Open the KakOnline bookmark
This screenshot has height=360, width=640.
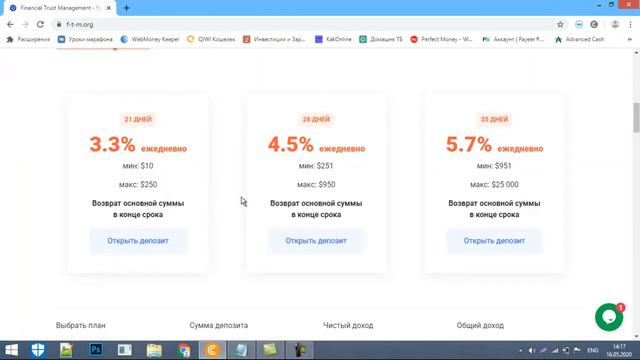coord(333,39)
